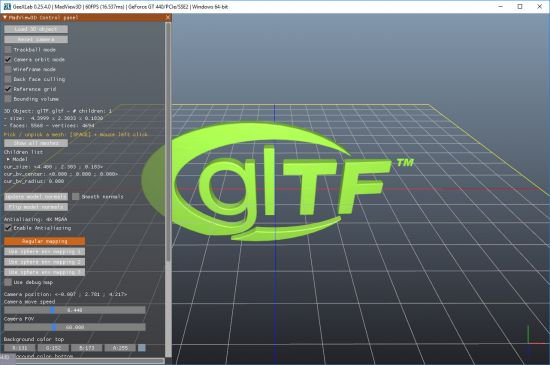This screenshot has height=365, width=550.
Task: Uncheck Camera orbit mode
Action: pyautogui.click(x=8, y=60)
